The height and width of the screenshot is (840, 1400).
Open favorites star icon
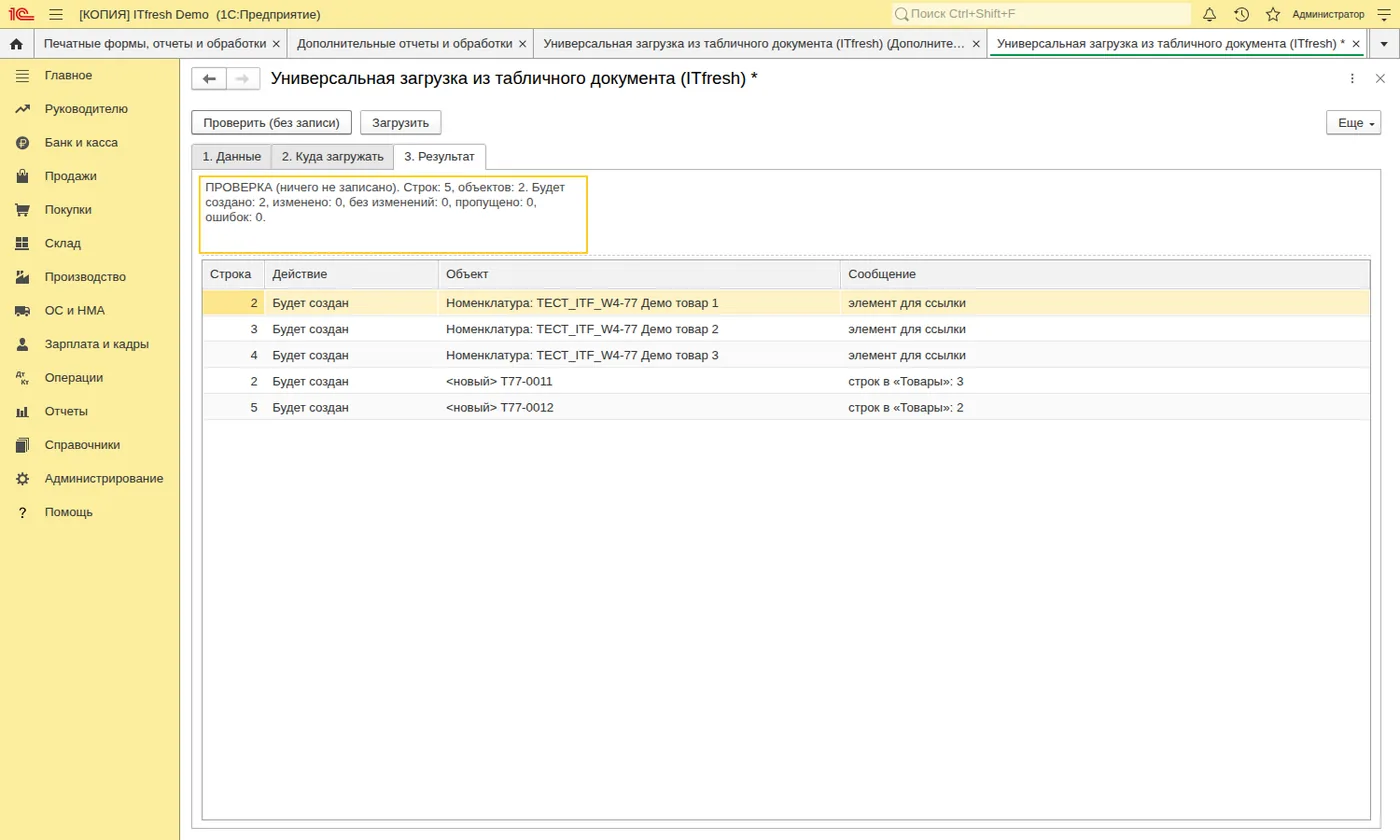(x=1273, y=14)
